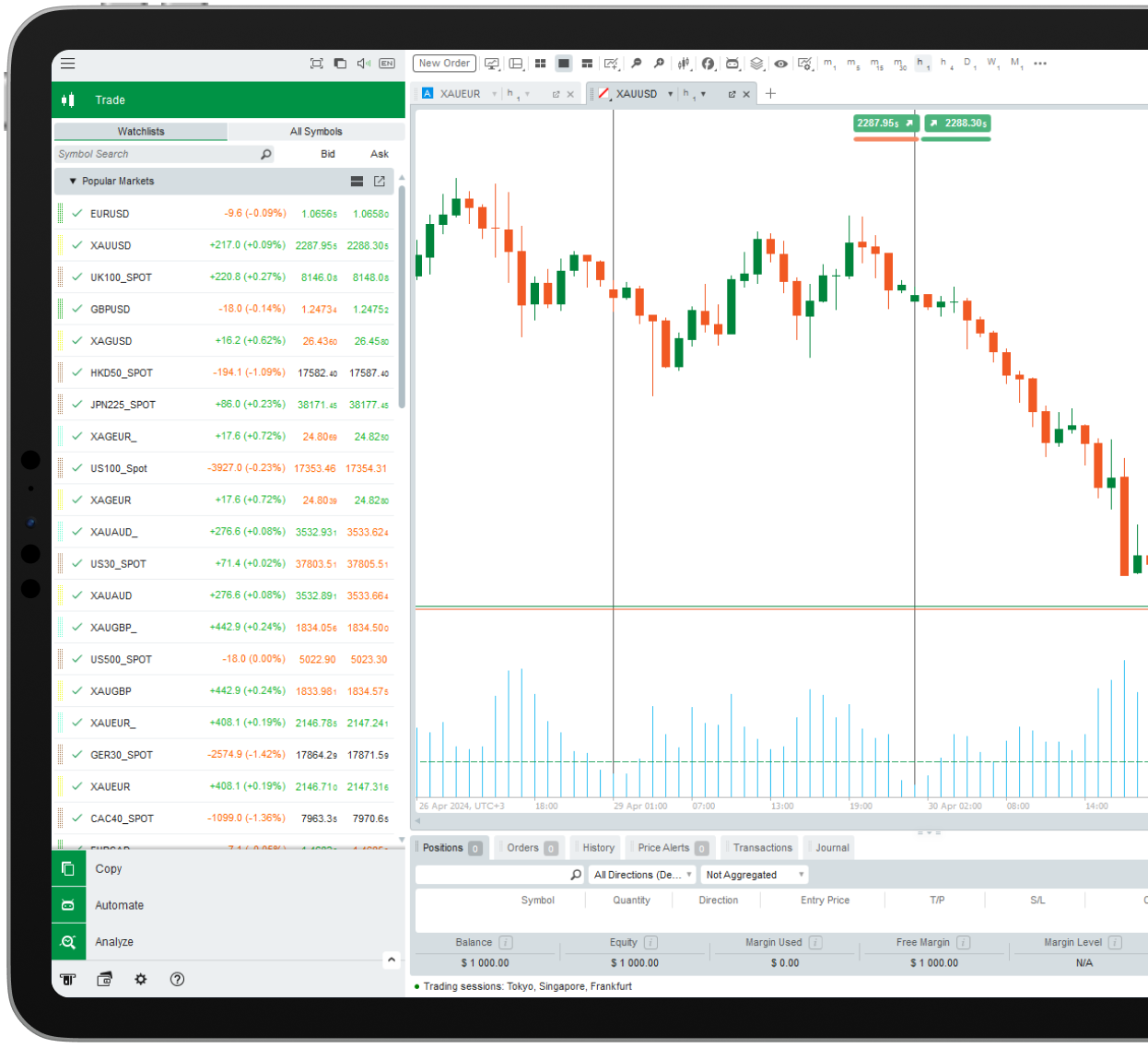
Task: Open the Analyze section
Action: click(228, 942)
